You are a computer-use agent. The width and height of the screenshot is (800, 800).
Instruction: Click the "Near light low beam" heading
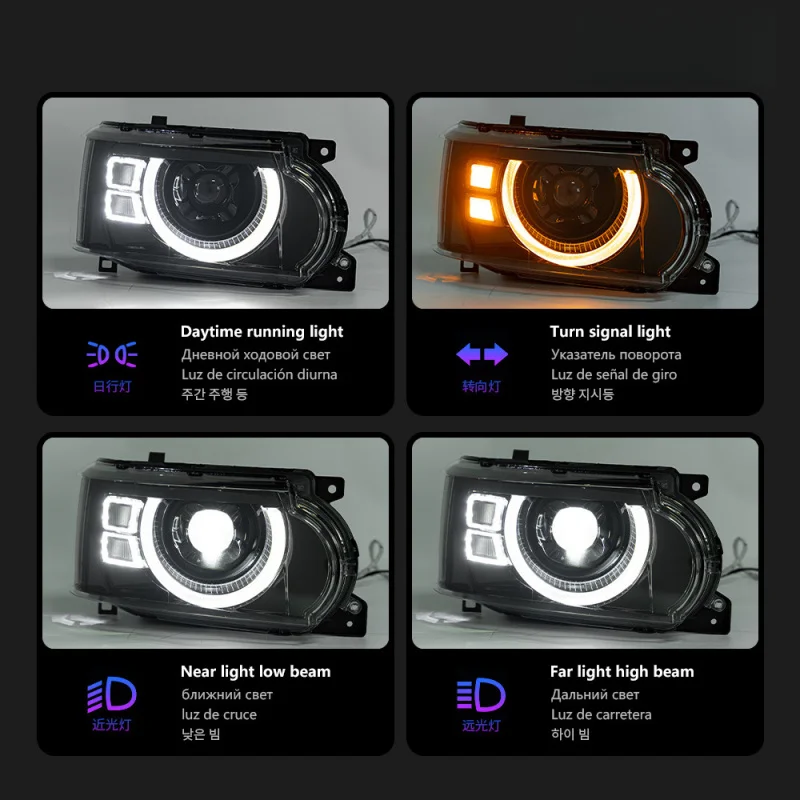pyautogui.click(x=256, y=672)
